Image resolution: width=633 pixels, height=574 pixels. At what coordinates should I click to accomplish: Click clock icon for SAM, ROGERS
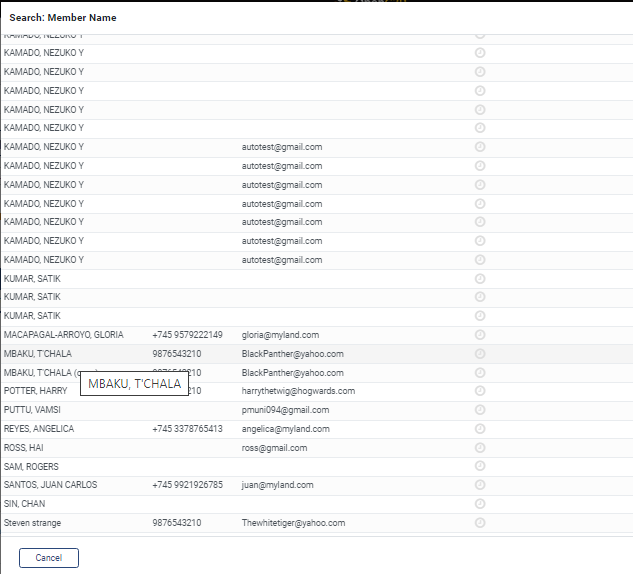[x=479, y=467]
